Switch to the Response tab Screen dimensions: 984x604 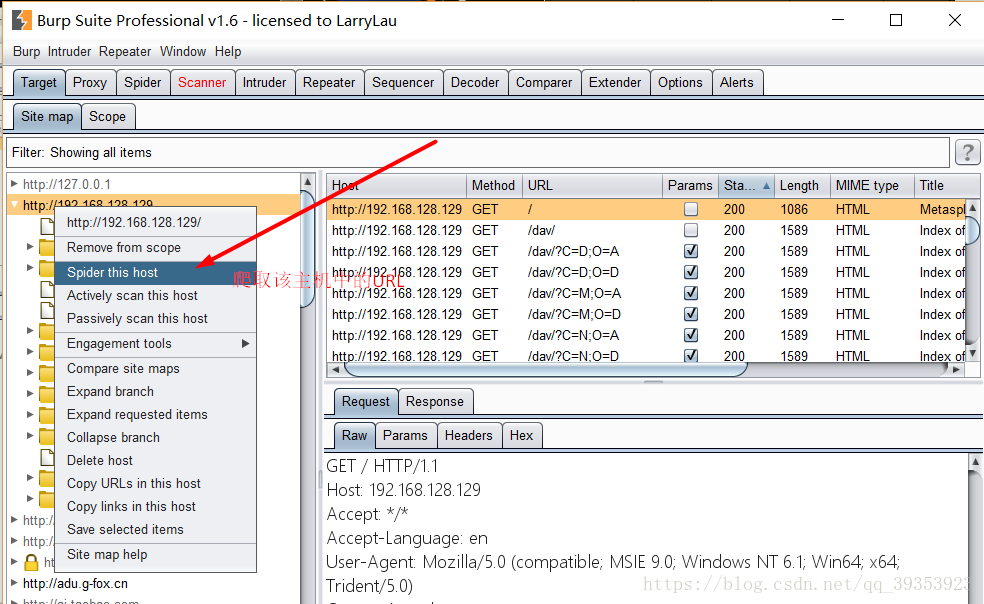pos(435,401)
